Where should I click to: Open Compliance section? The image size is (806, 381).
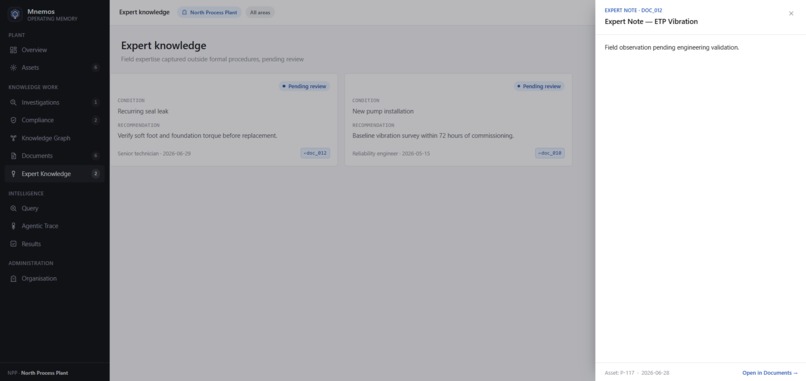coord(54,120)
